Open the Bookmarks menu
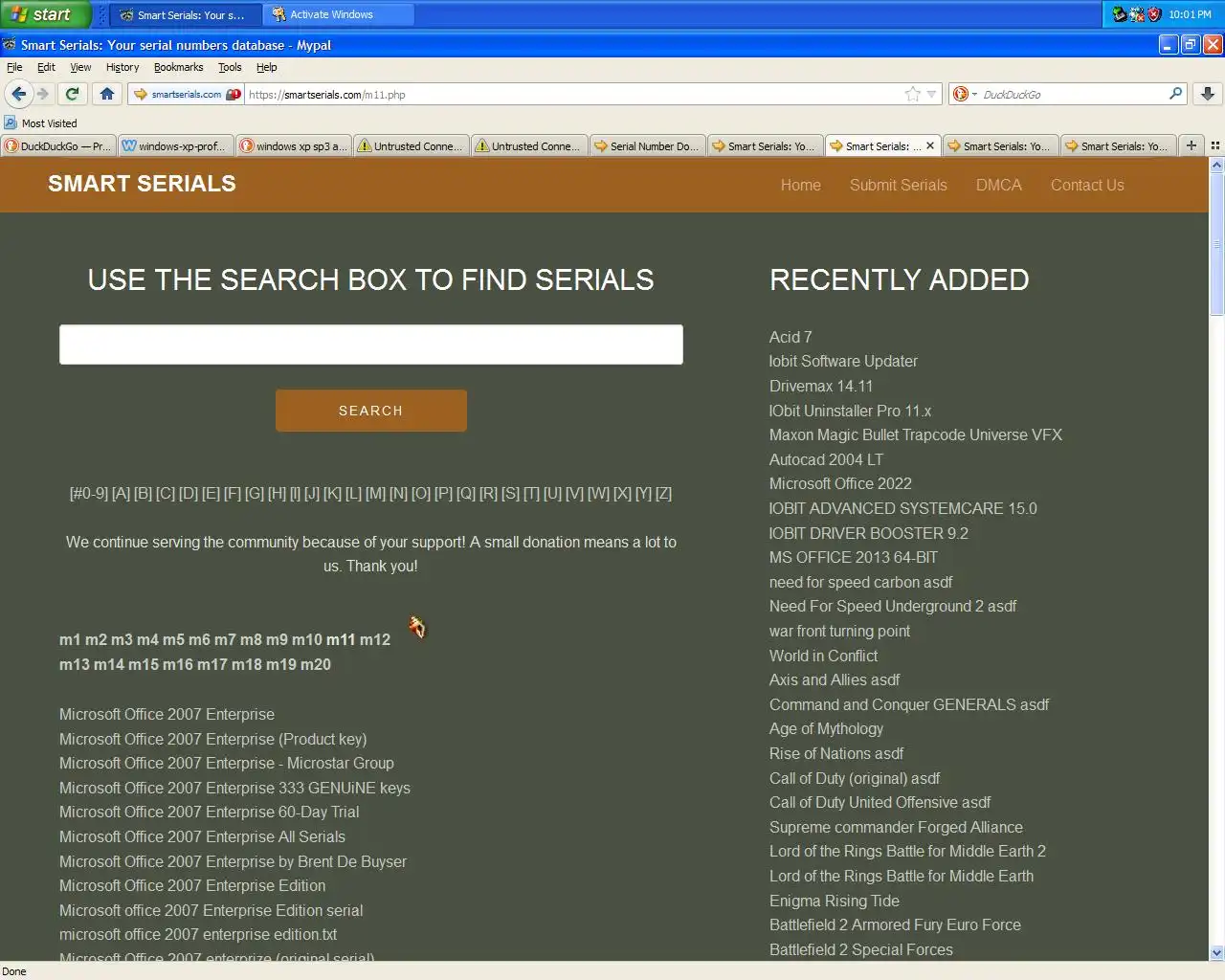Image resolution: width=1225 pixels, height=980 pixels. (178, 67)
